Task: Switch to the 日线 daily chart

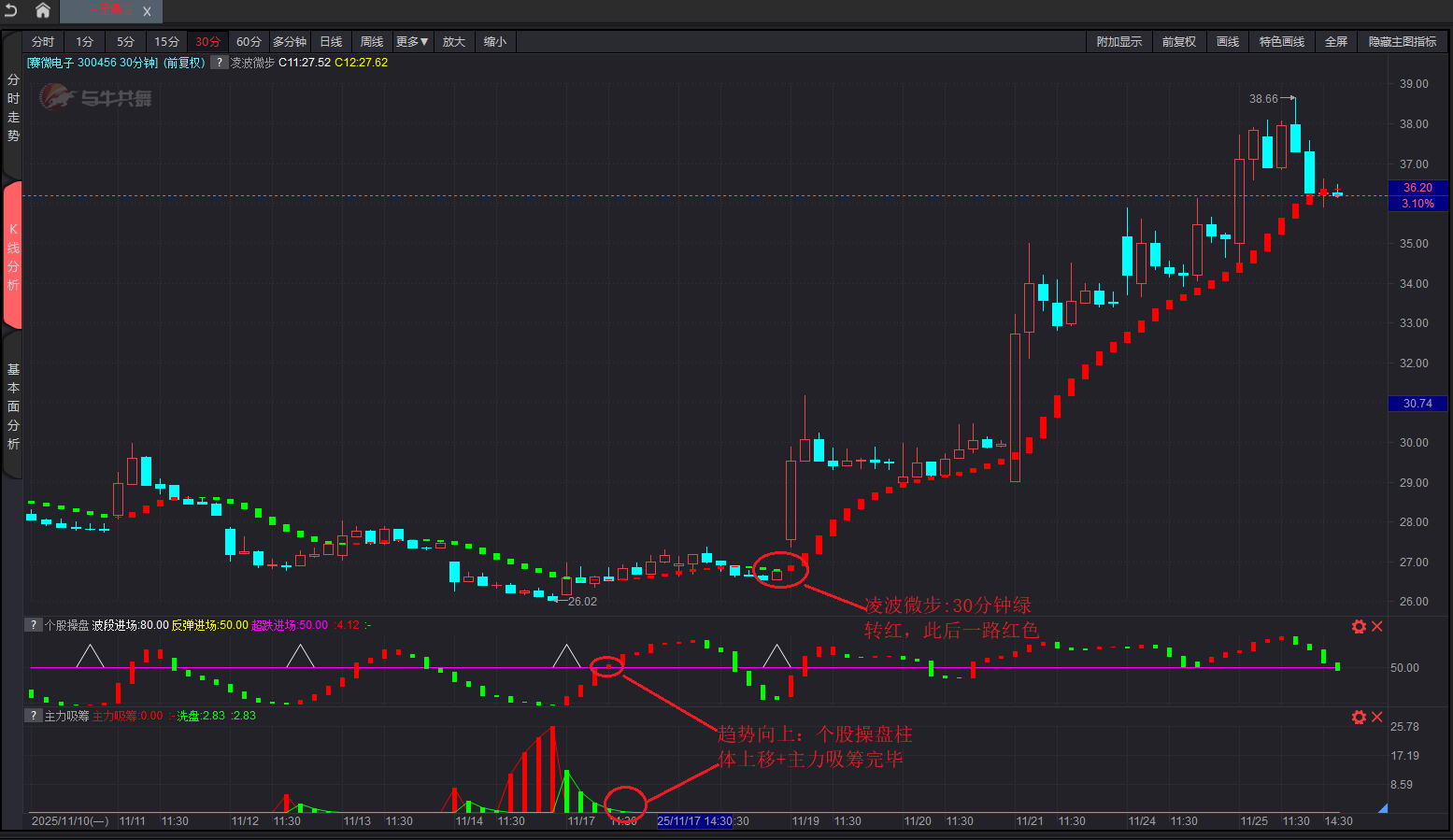Action: pos(331,42)
